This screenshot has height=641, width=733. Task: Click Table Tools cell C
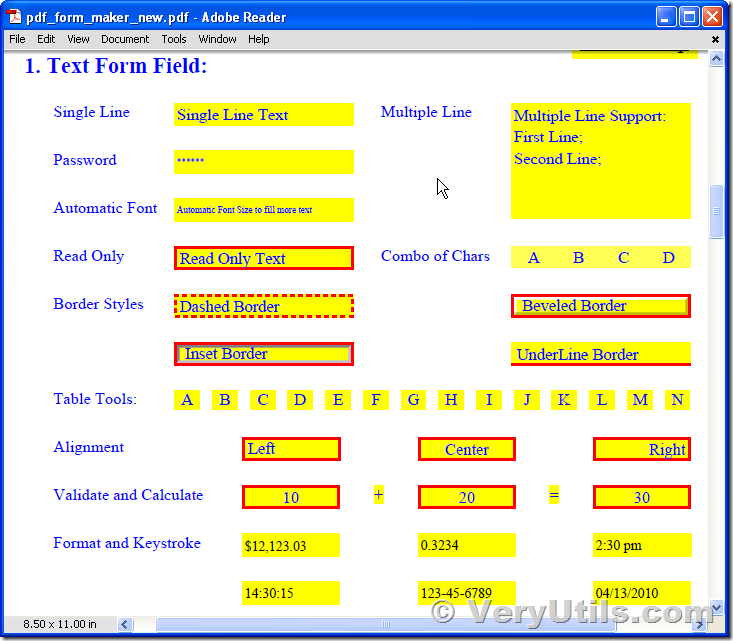[263, 400]
